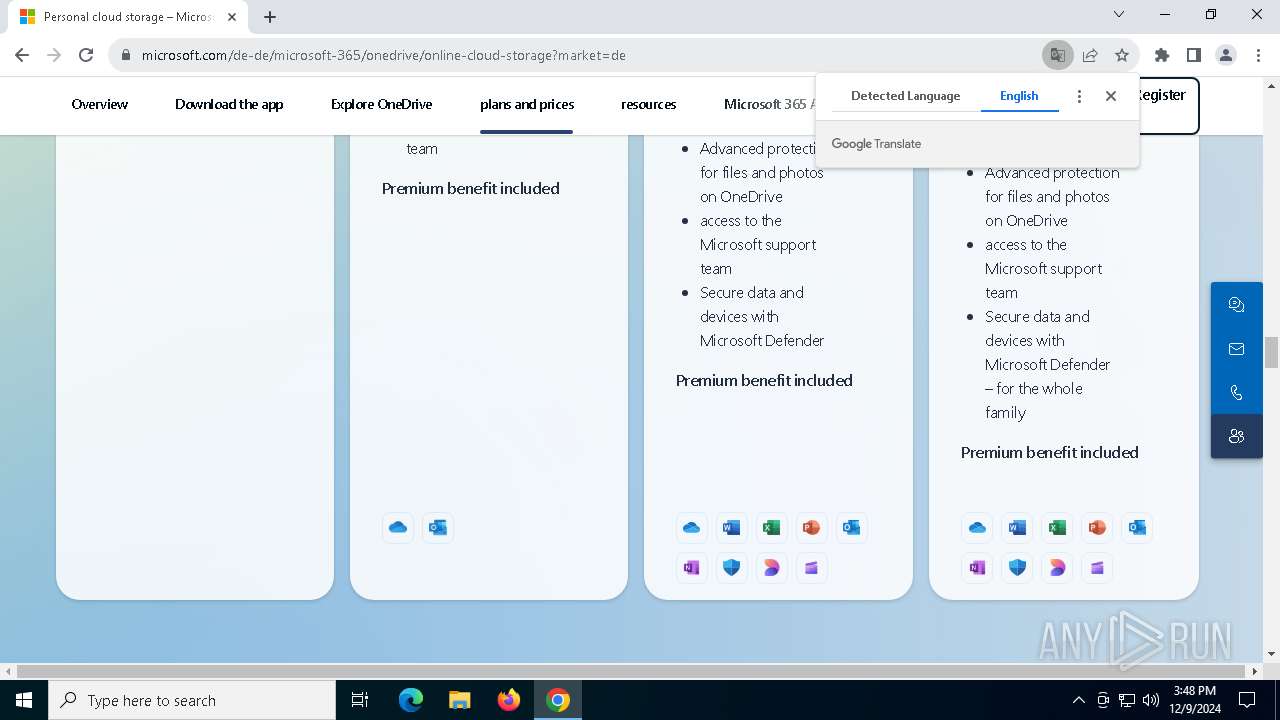Click Clipchamp icon in the whole-family plan card
The height and width of the screenshot is (720, 1280).
(x=1097, y=567)
